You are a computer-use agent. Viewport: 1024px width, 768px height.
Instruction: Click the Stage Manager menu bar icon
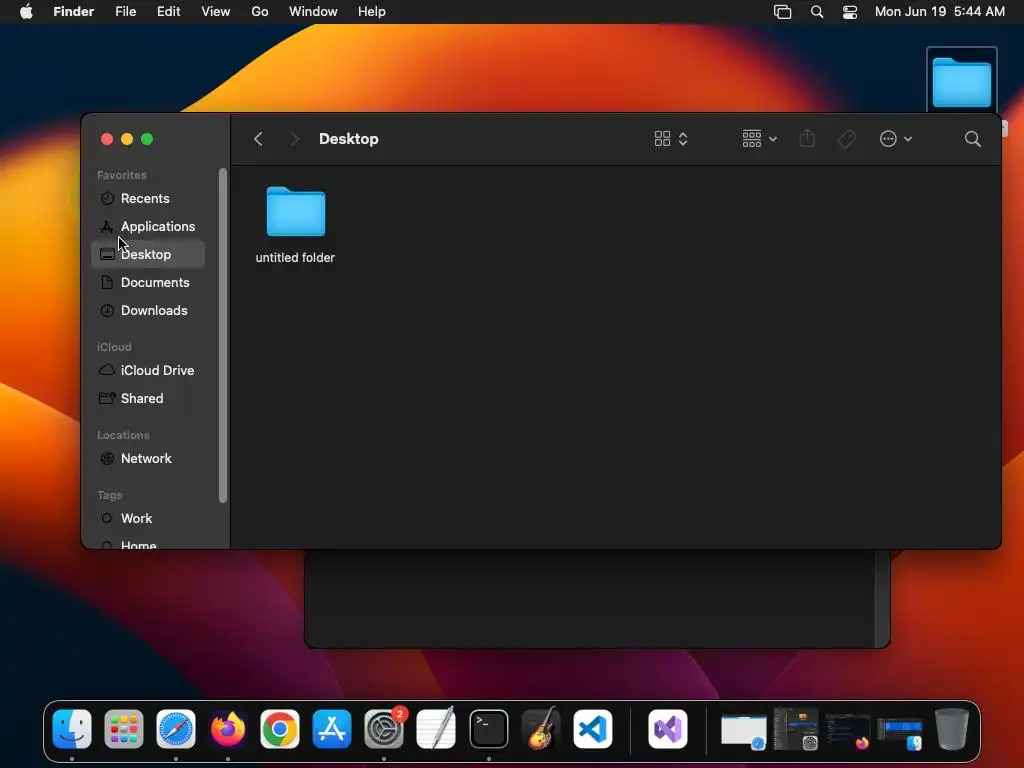782,12
